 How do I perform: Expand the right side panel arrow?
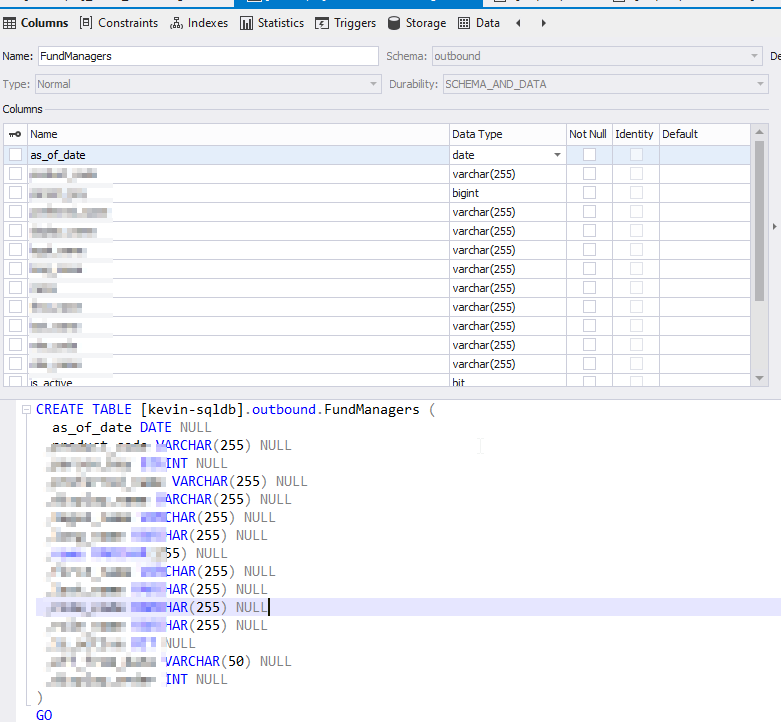pyautogui.click(x=775, y=227)
